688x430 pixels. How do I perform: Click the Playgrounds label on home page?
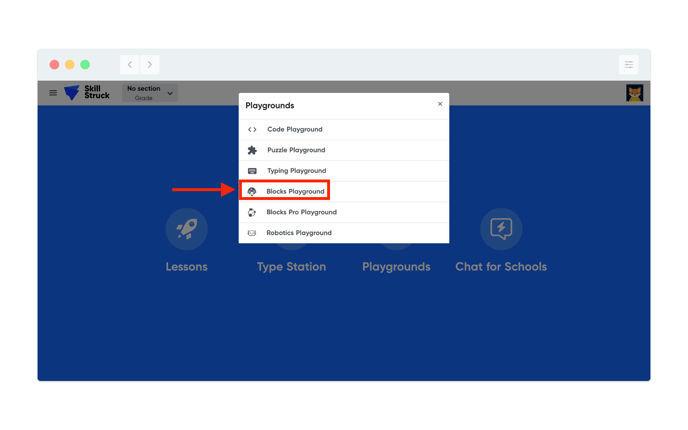396,267
